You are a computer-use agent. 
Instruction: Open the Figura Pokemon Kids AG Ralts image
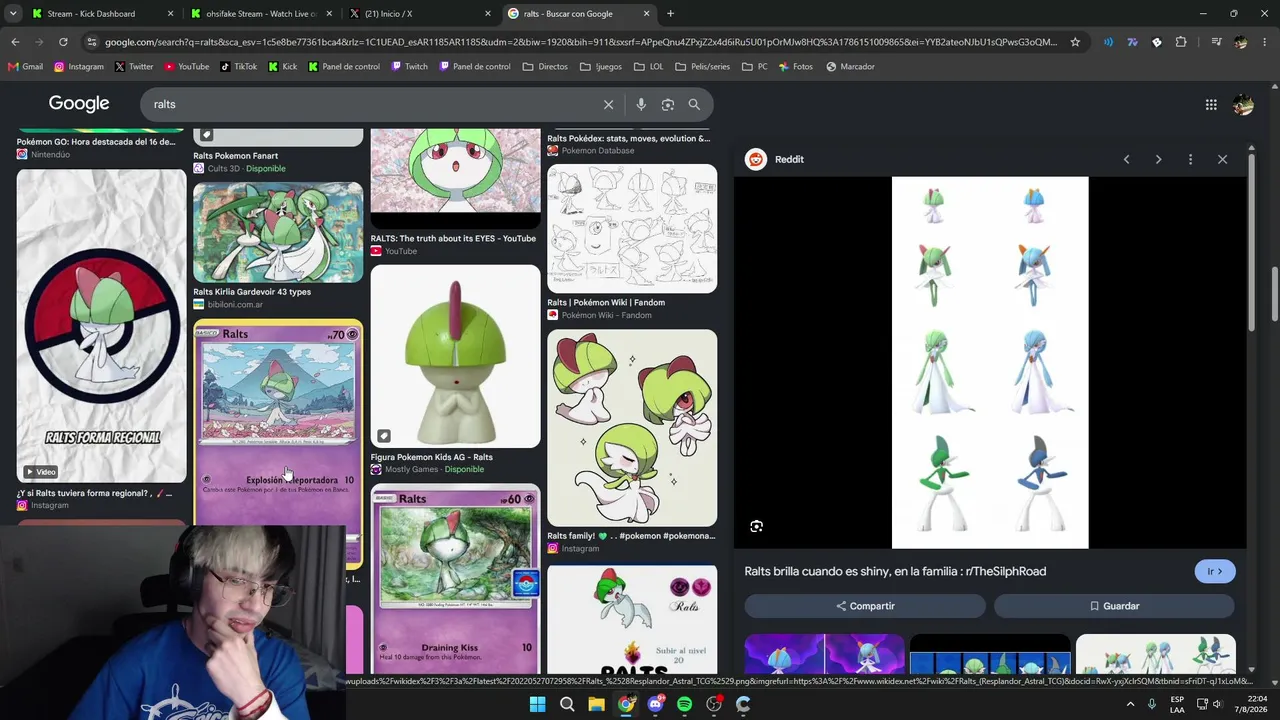pos(455,356)
